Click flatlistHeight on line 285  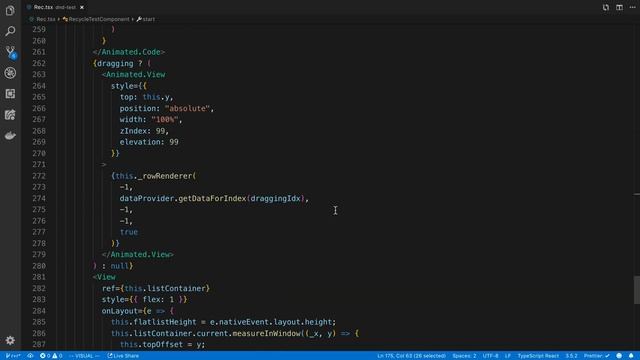[x=165, y=322]
